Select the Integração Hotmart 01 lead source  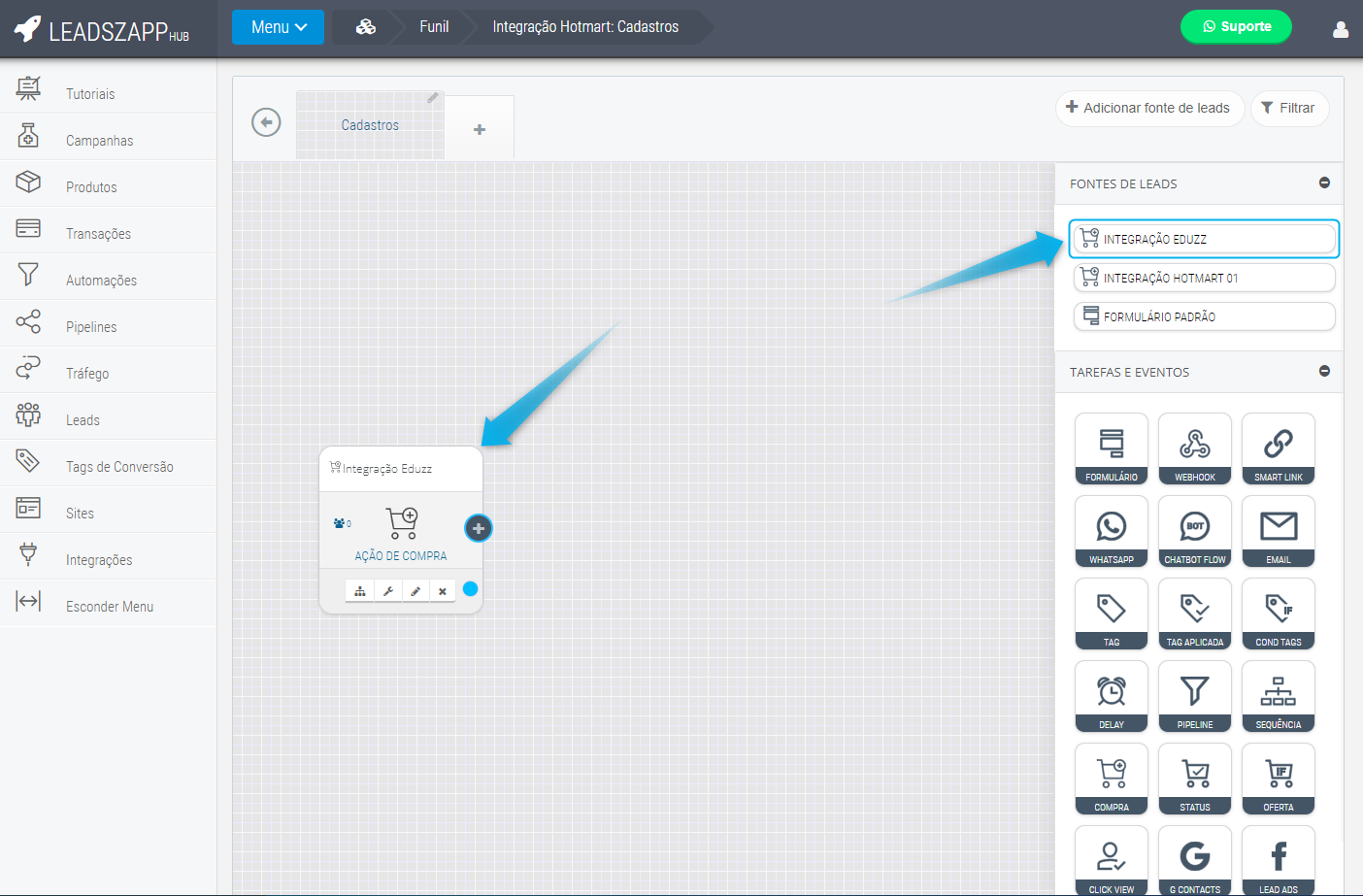point(1204,278)
